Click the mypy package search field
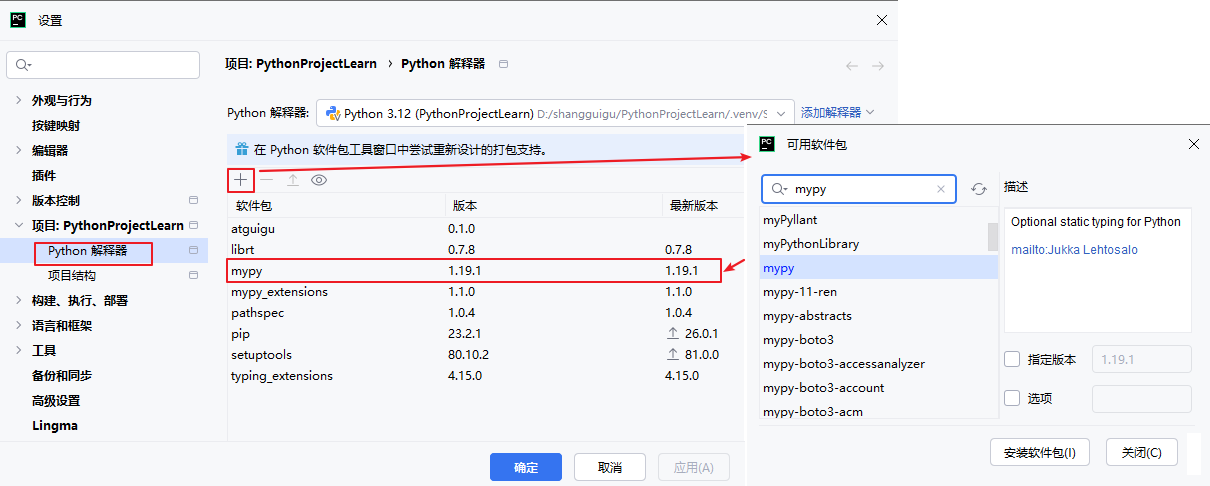Image resolution: width=1210 pixels, height=486 pixels. pos(859,189)
